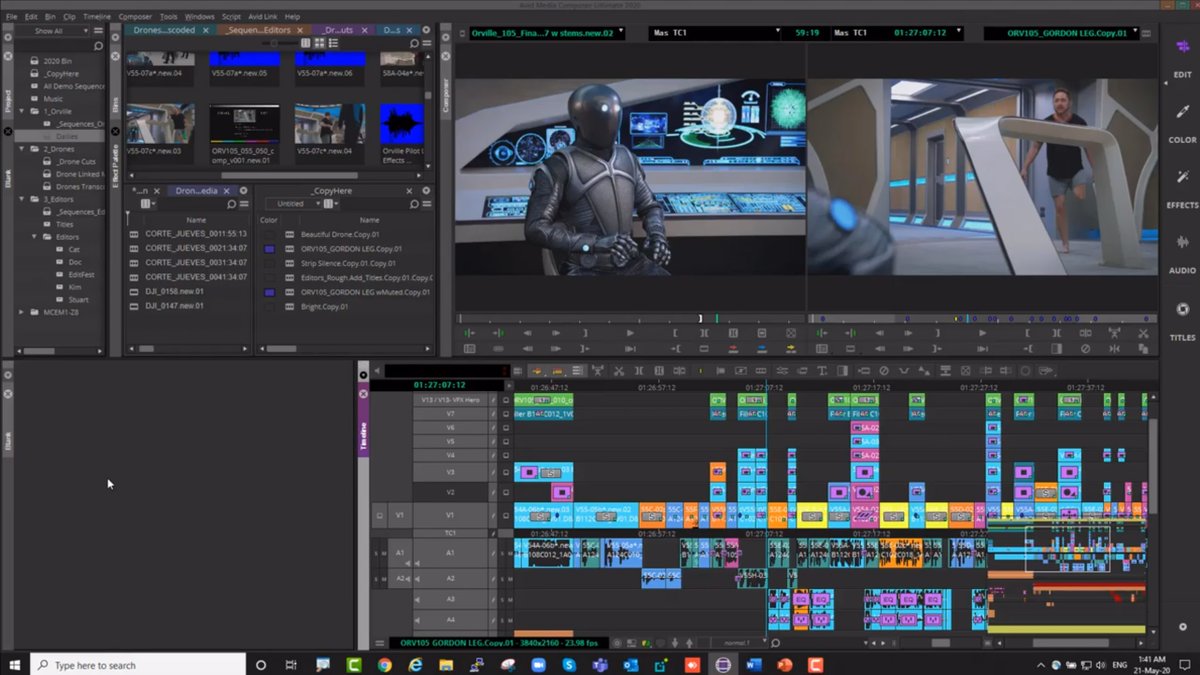Open the Show All filter dropdown
The image size is (1200, 675).
click(x=53, y=31)
